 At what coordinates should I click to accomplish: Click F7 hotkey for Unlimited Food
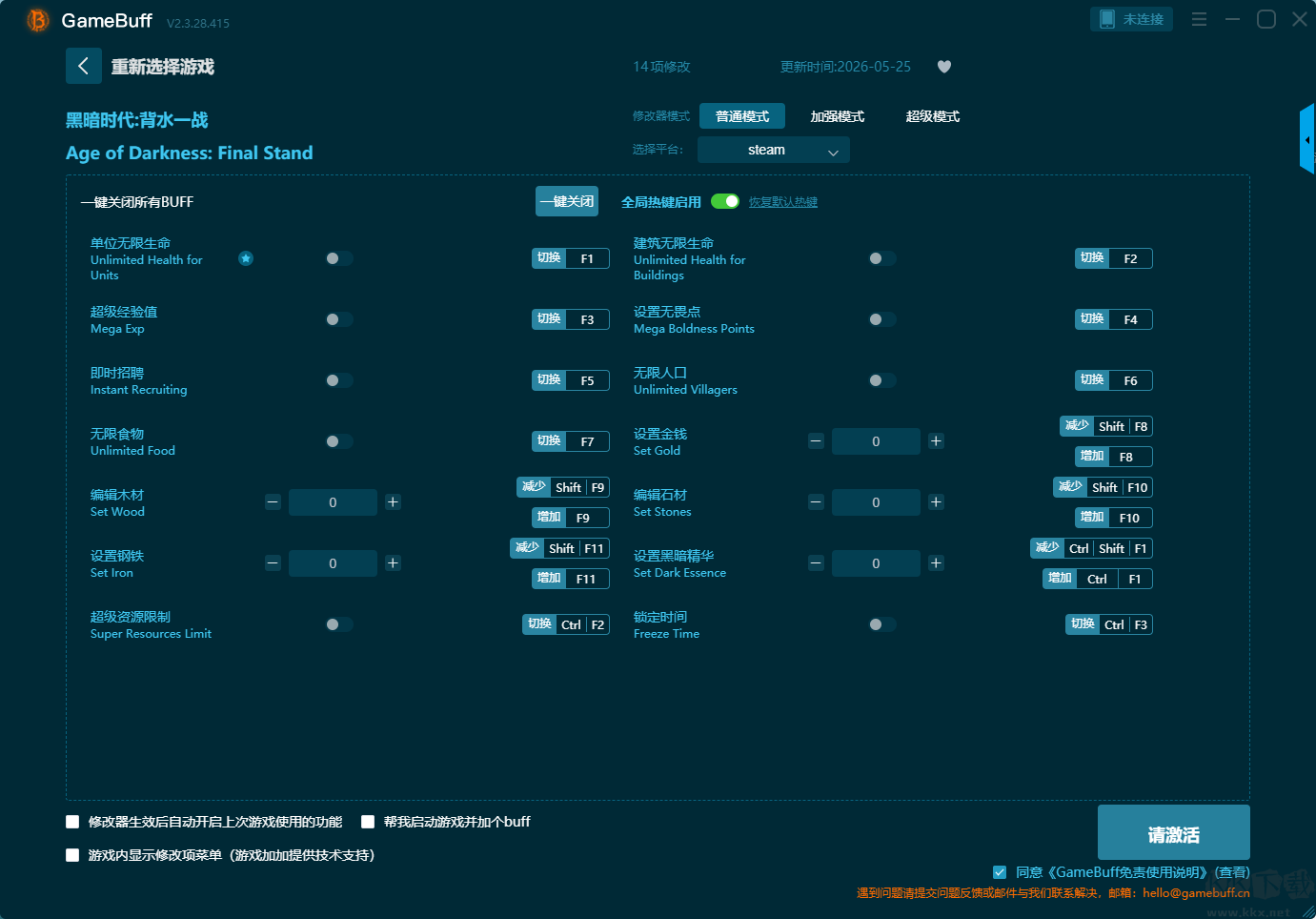571,441
